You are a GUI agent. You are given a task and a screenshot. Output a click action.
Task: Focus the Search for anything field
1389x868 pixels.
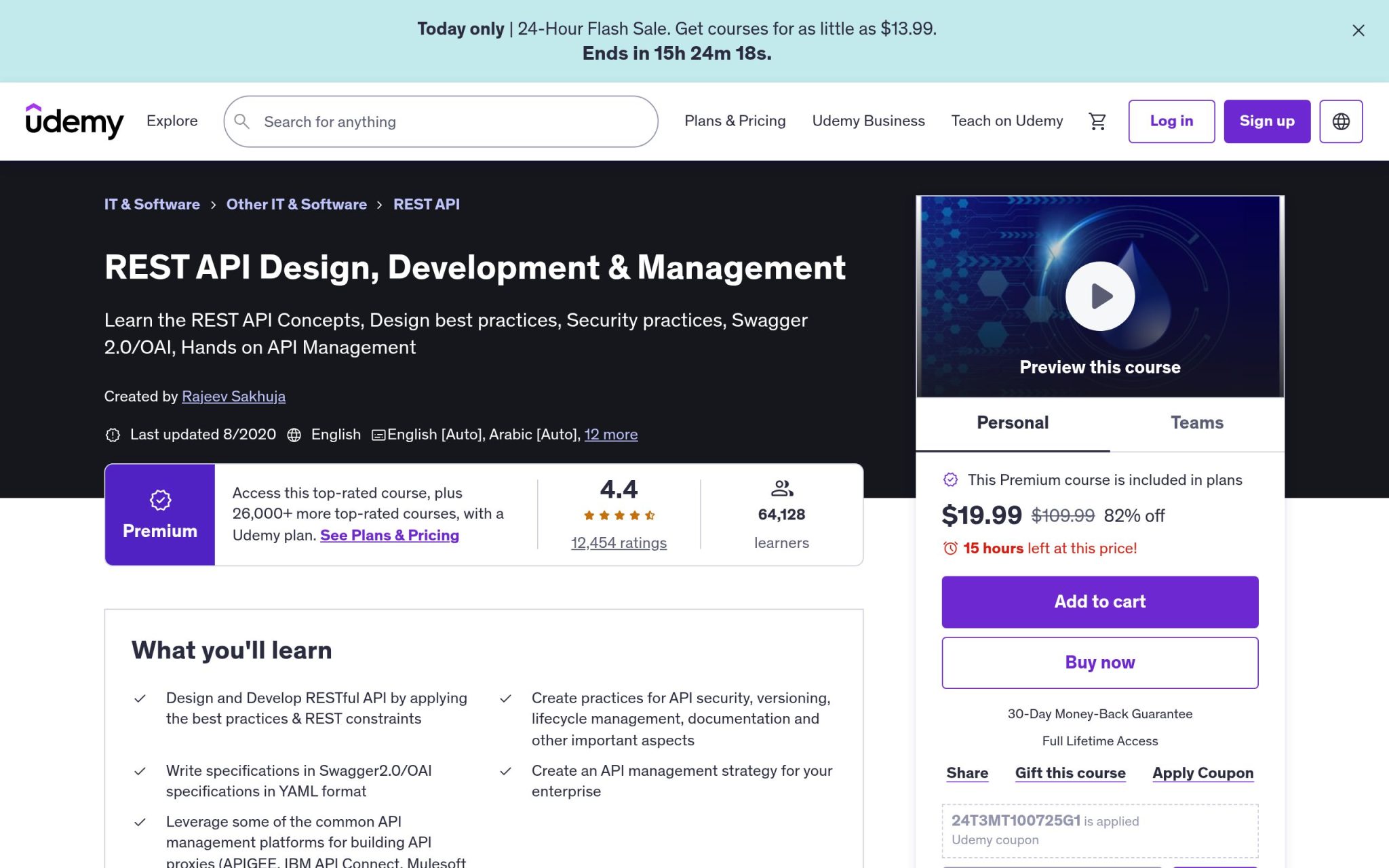[x=441, y=121]
